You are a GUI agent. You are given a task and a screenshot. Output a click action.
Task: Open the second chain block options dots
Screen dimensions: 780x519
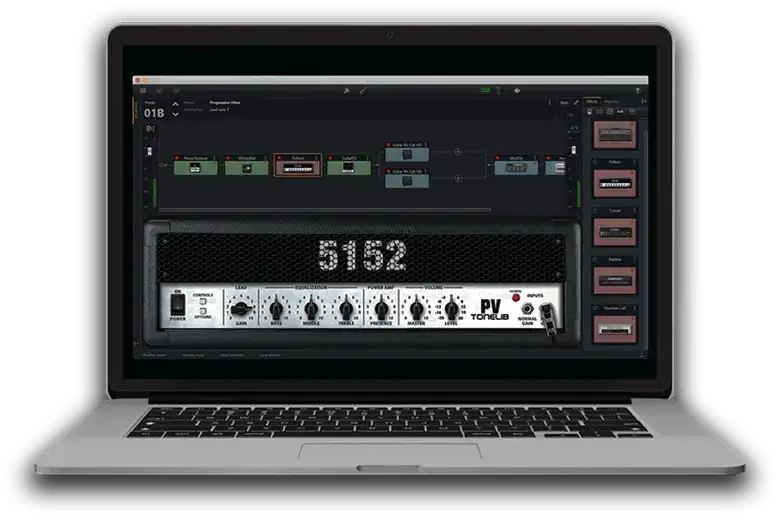[266, 158]
